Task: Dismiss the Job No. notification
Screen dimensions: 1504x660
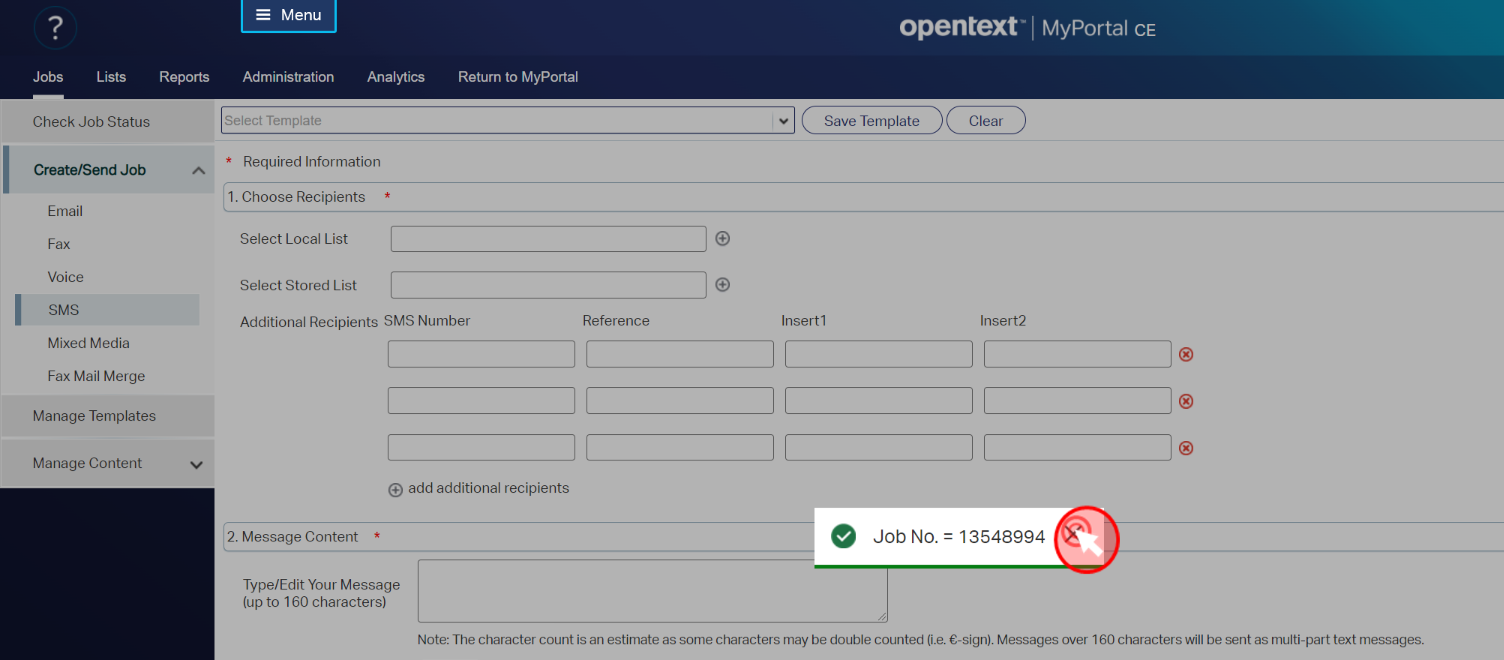Action: coord(1072,534)
